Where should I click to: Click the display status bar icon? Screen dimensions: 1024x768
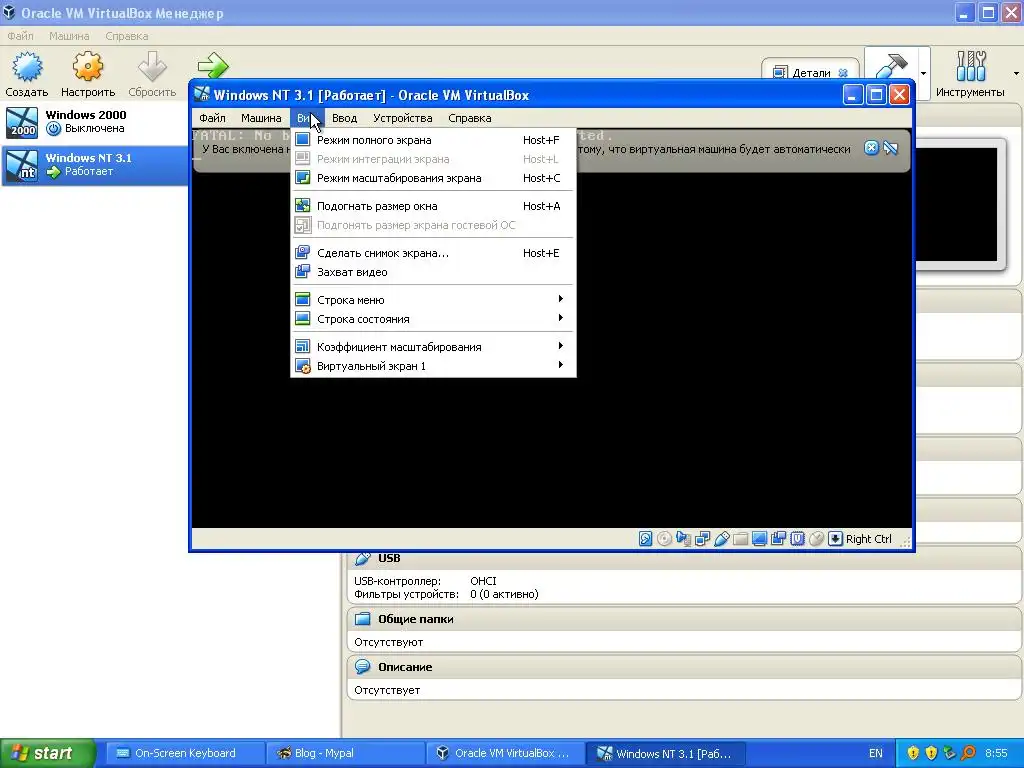pyautogui.click(x=759, y=539)
